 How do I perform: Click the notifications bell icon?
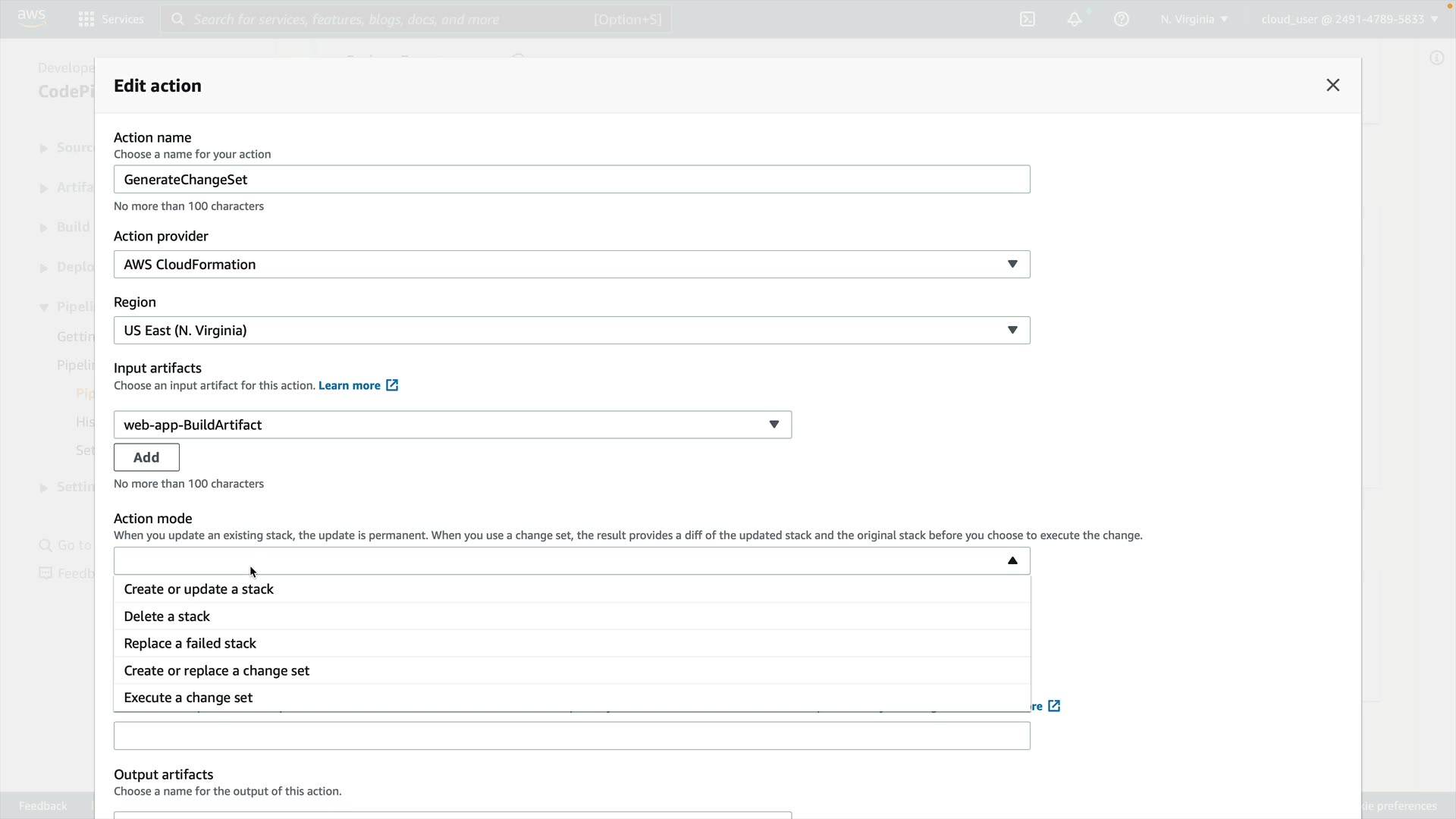tap(1074, 19)
